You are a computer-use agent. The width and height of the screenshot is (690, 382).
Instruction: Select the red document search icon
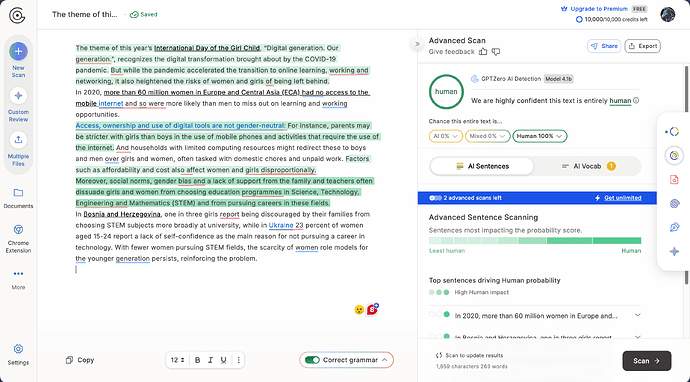(674, 179)
